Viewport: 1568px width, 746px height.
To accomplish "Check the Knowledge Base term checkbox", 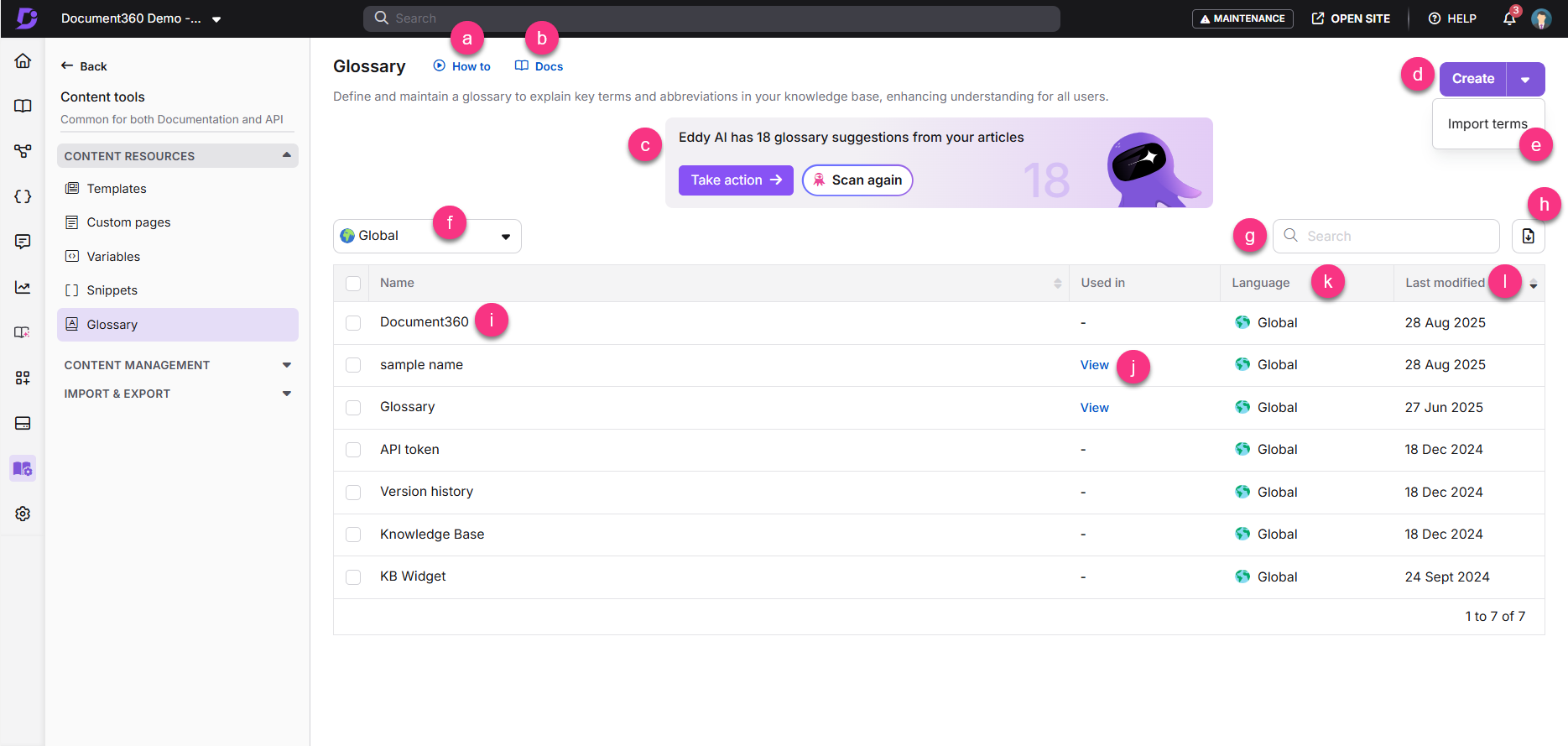I will coord(353,535).
